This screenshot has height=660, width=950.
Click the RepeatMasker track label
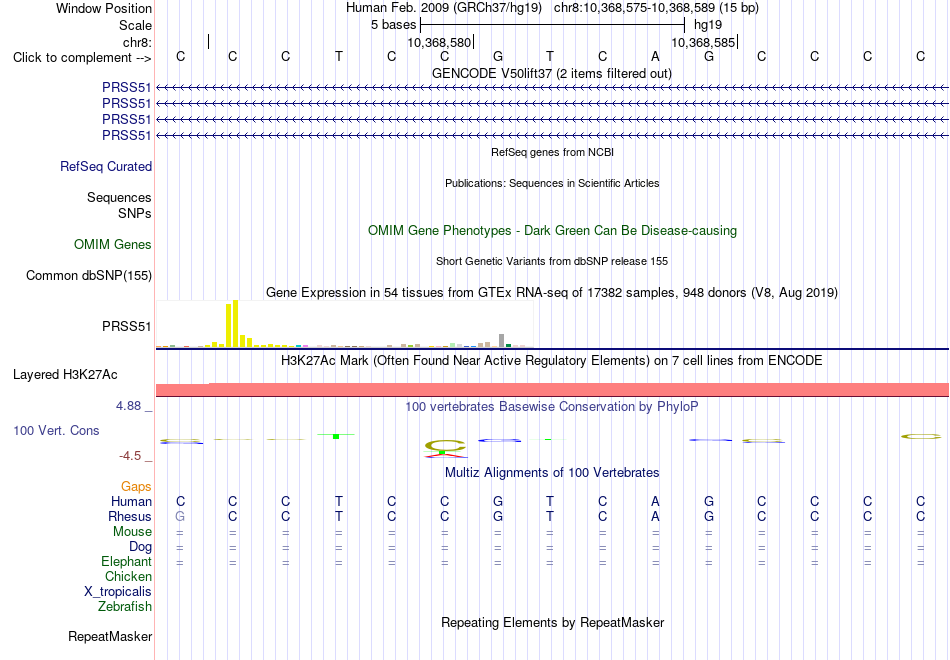pyautogui.click(x=110, y=636)
